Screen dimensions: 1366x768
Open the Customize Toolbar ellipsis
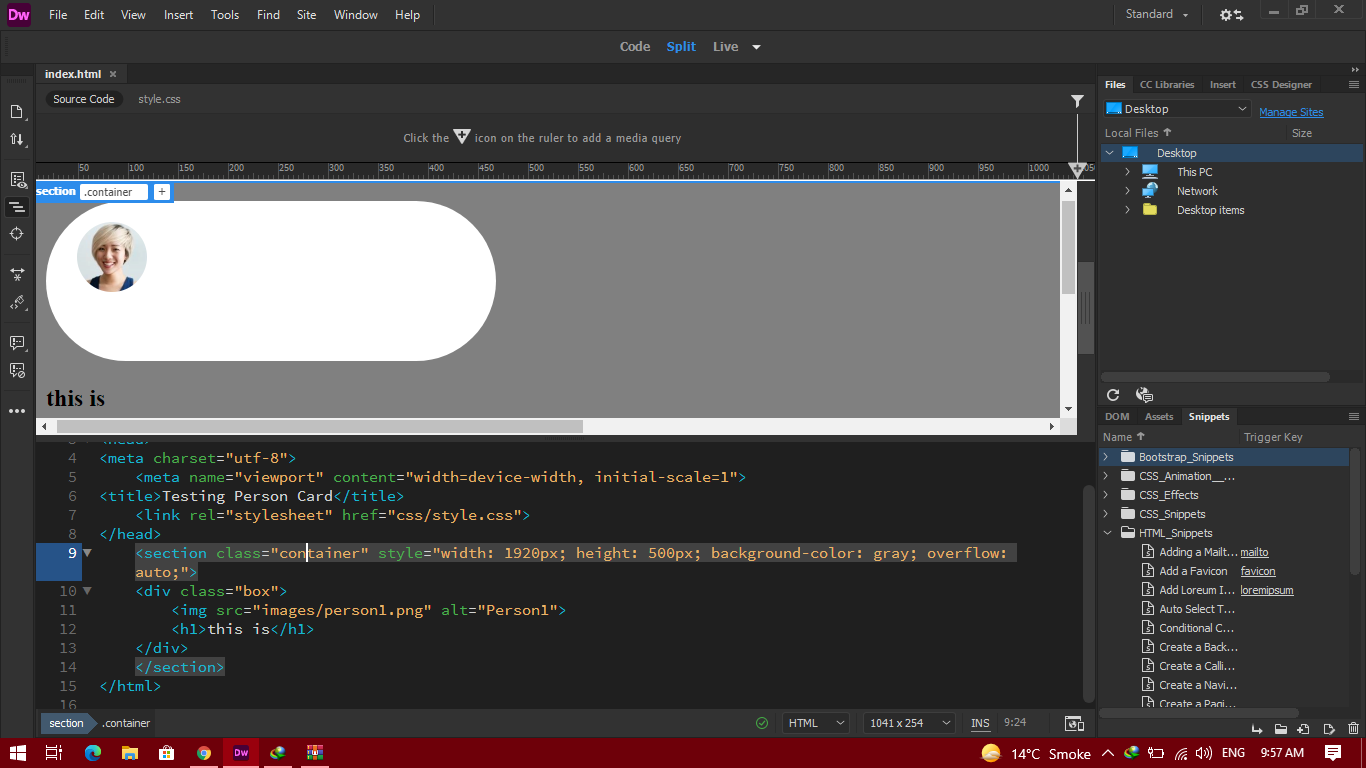(x=17, y=411)
